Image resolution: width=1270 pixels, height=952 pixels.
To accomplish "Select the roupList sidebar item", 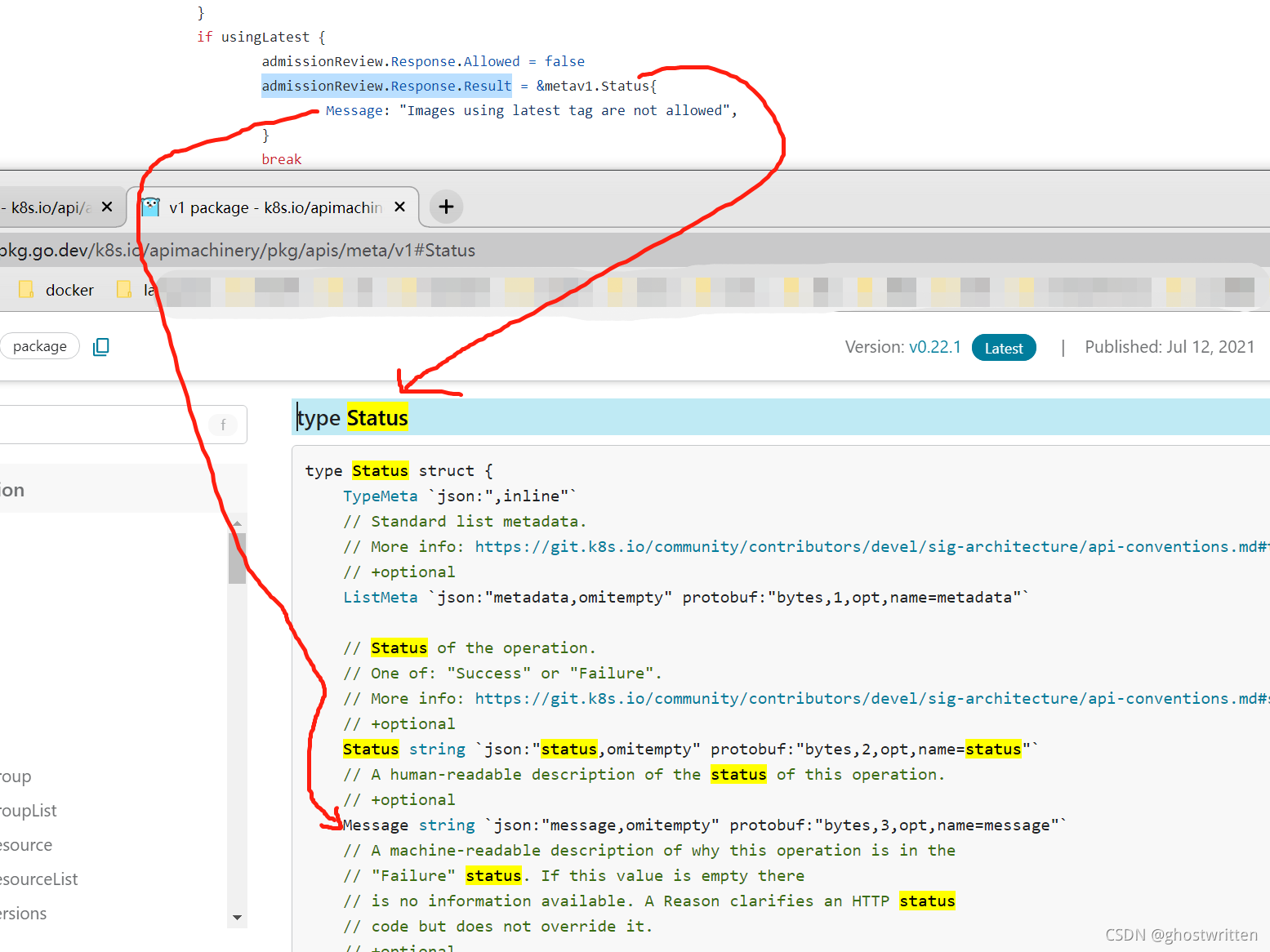I will [x=29, y=811].
